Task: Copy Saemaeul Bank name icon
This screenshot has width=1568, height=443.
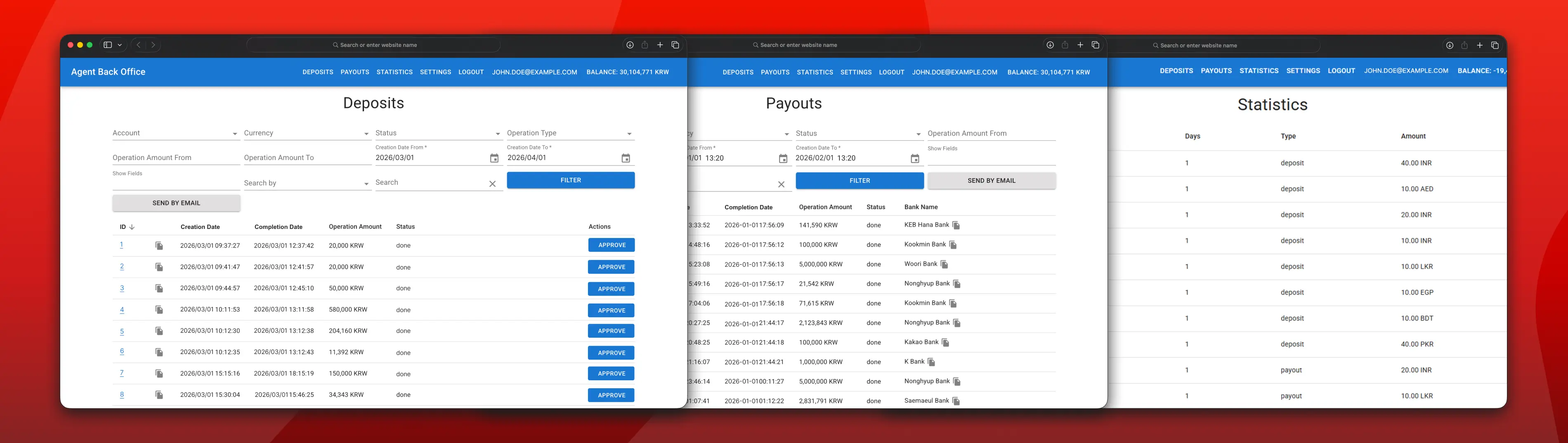Action: tap(956, 401)
